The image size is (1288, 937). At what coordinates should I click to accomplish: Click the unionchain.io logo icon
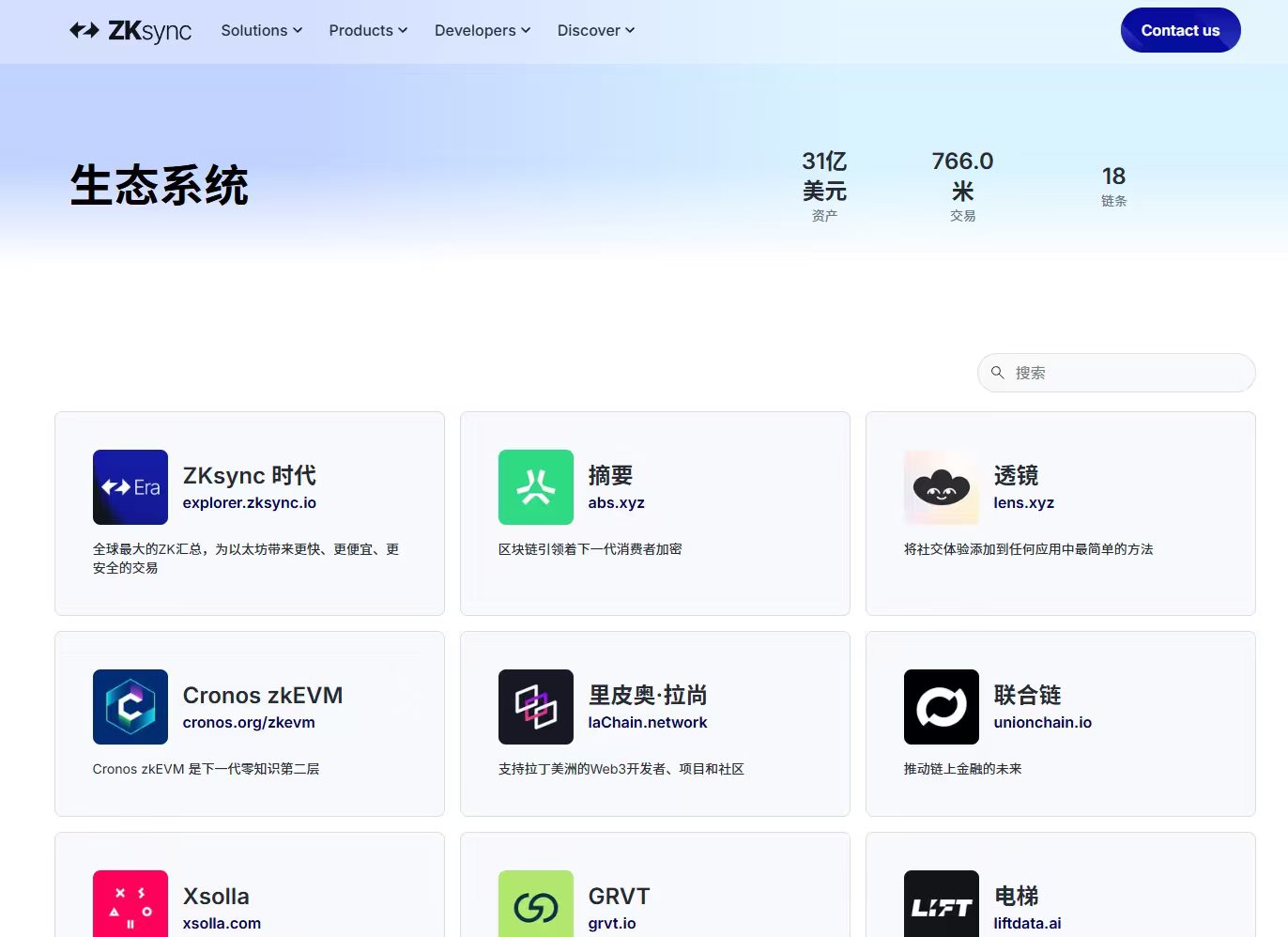(942, 707)
